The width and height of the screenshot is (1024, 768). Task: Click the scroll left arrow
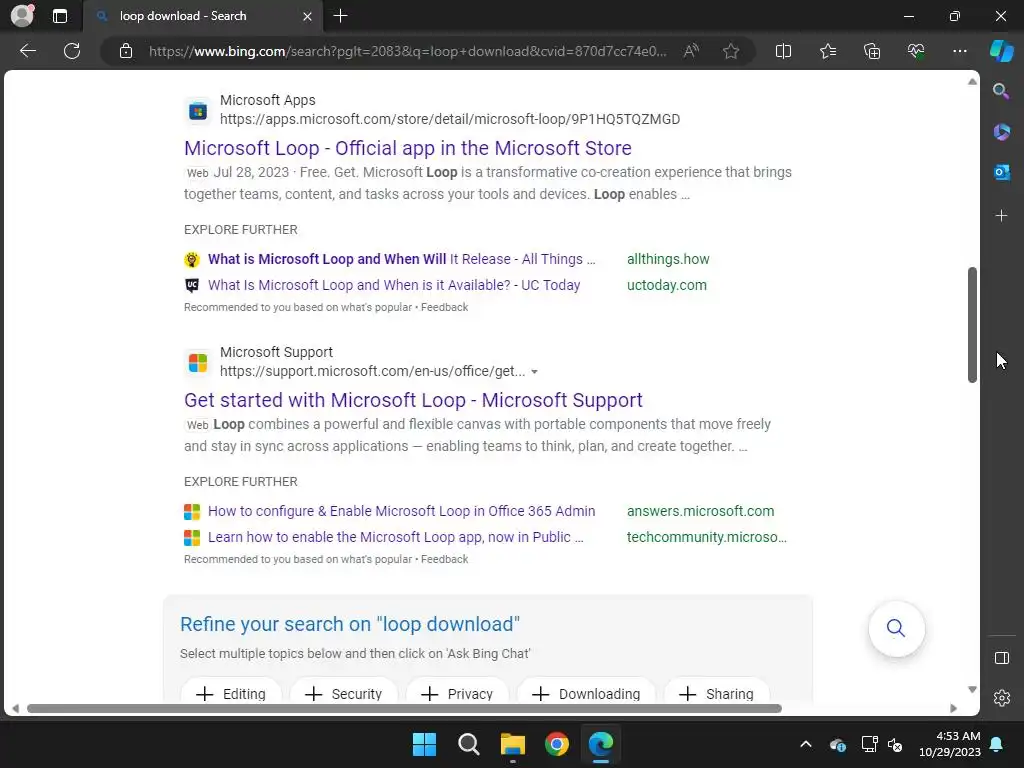click(15, 709)
